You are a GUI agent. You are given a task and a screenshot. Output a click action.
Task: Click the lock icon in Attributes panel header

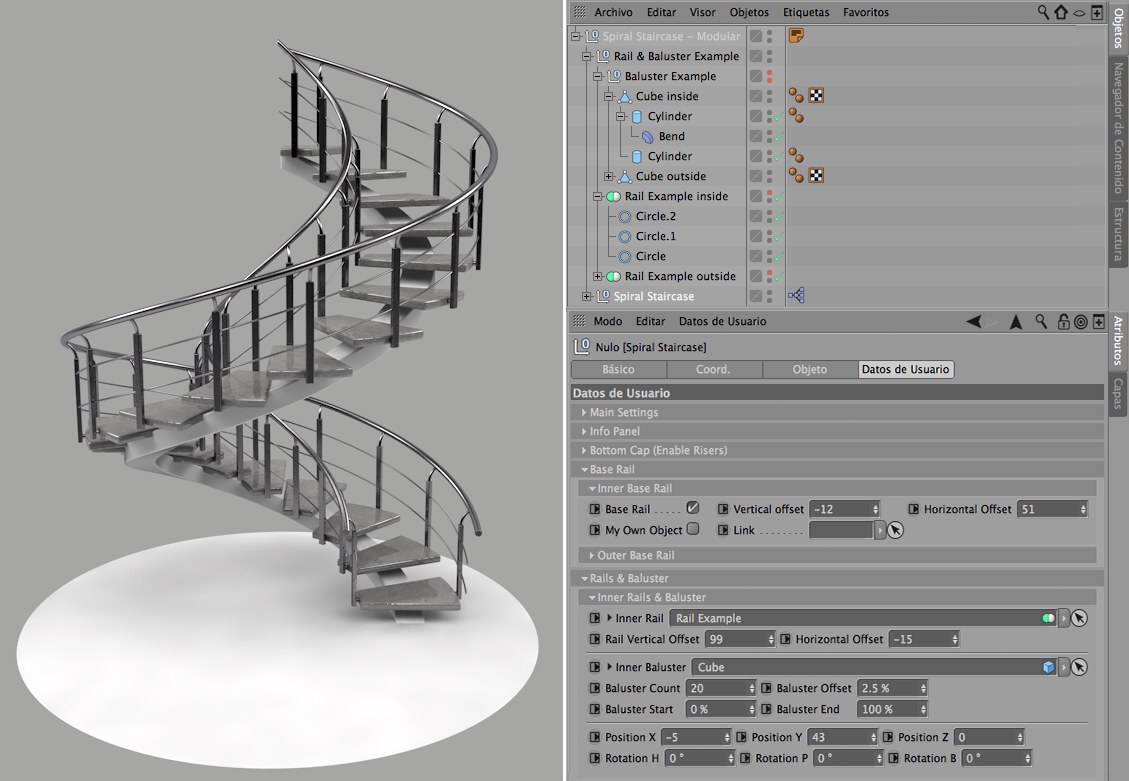click(1062, 322)
